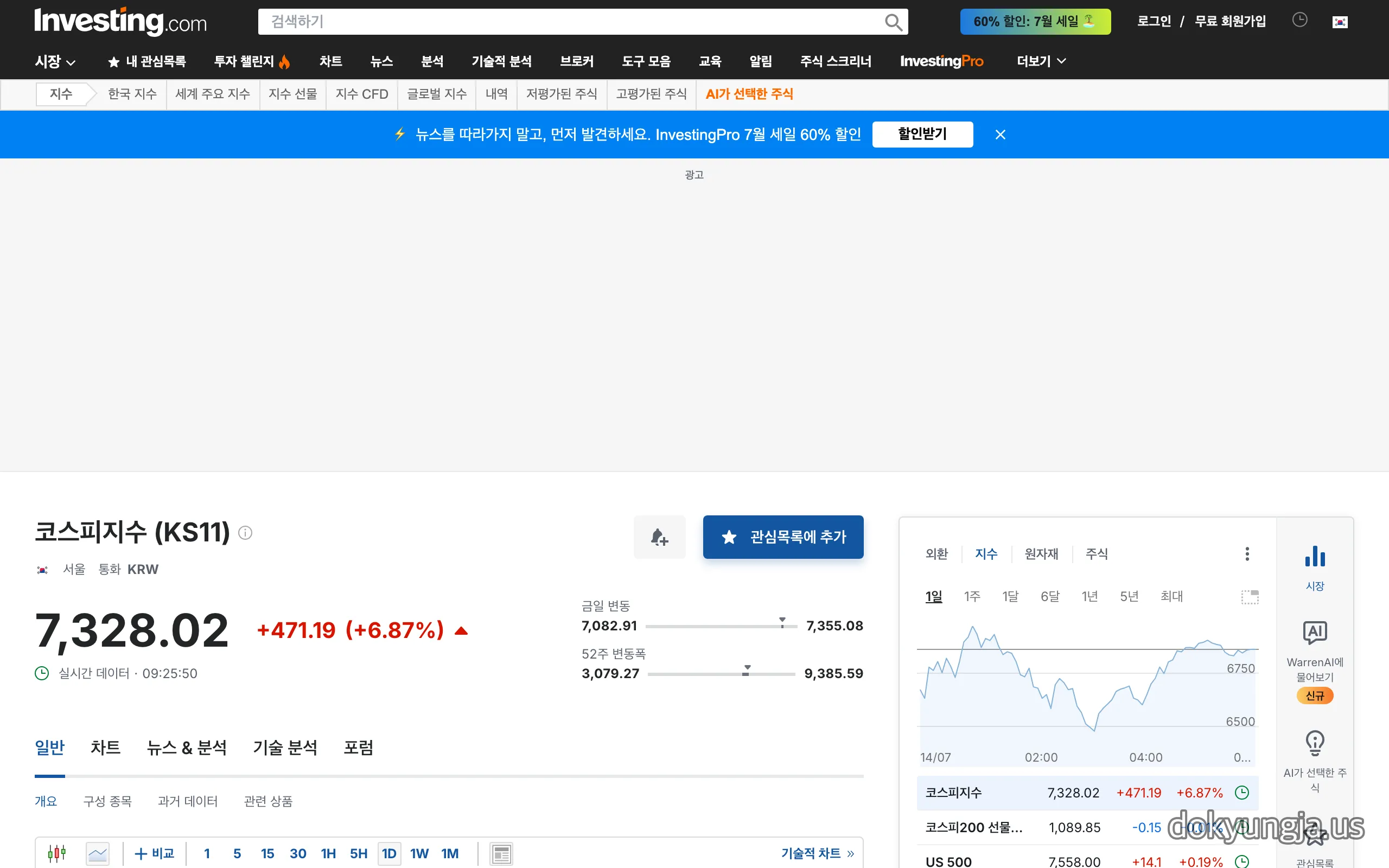The width and height of the screenshot is (1389, 868).
Task: Switch to 기술 분석 tab
Action: click(x=285, y=748)
